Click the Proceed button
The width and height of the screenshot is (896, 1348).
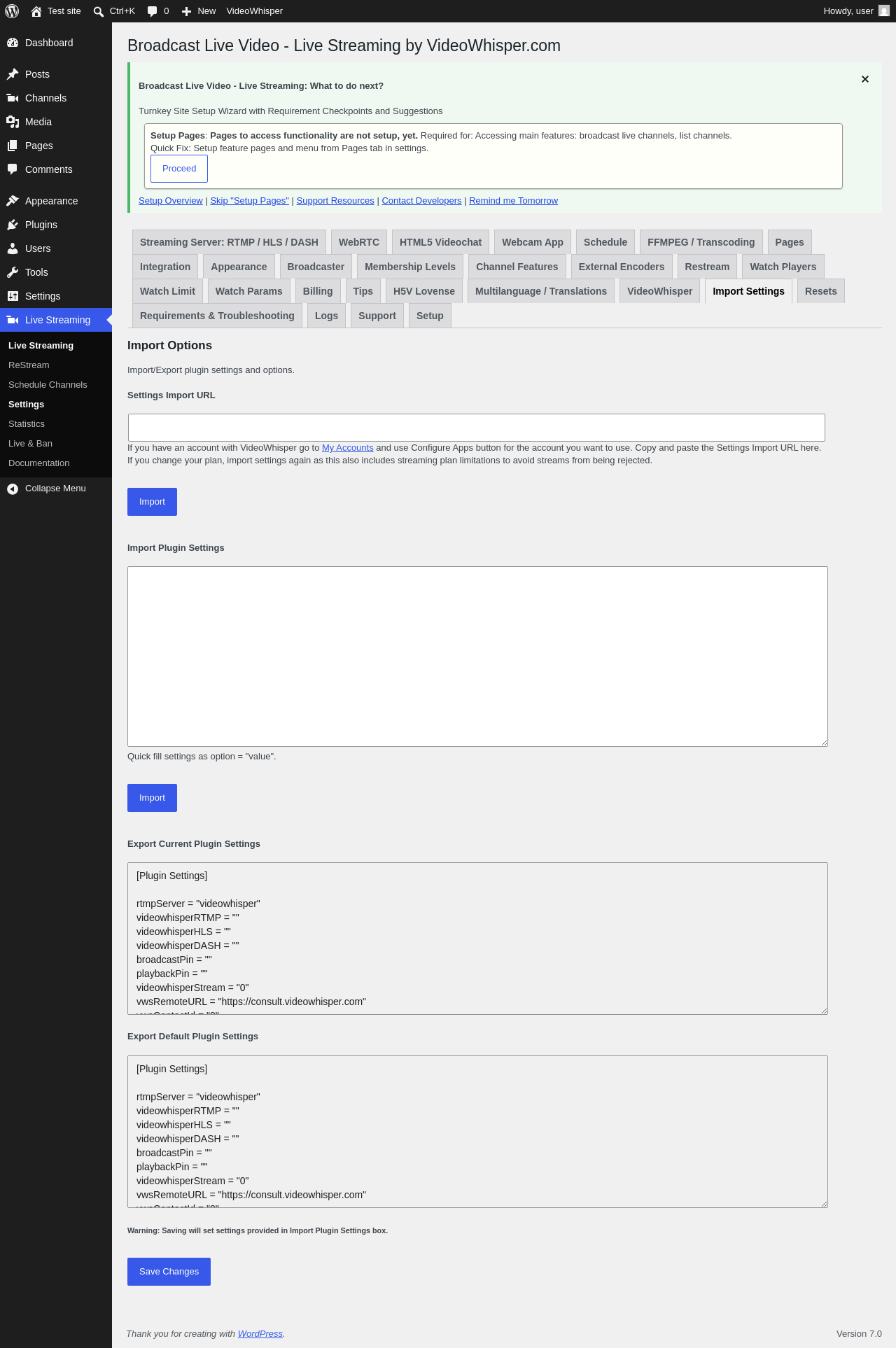click(x=179, y=169)
